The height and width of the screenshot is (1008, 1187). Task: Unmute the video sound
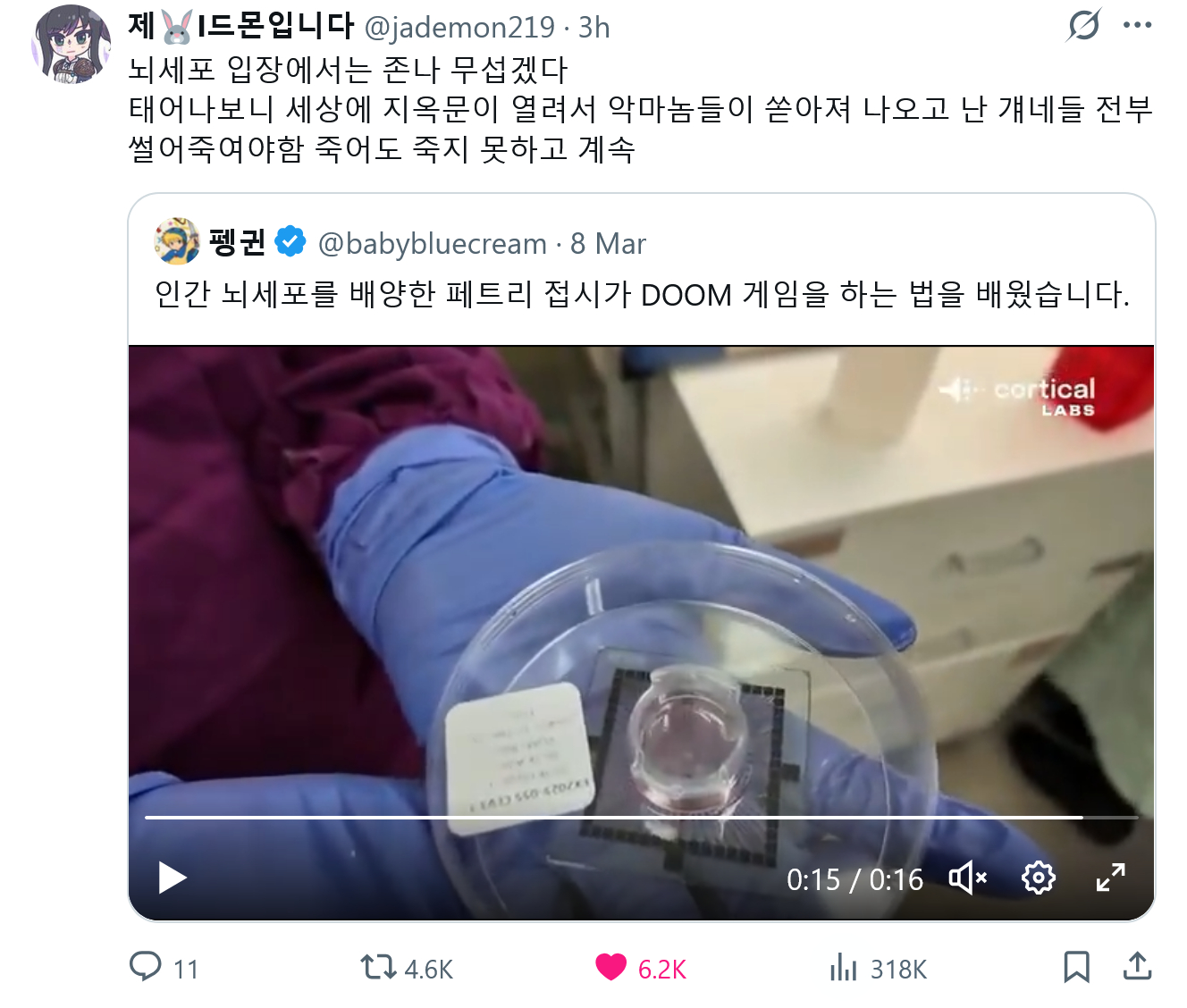click(x=967, y=878)
